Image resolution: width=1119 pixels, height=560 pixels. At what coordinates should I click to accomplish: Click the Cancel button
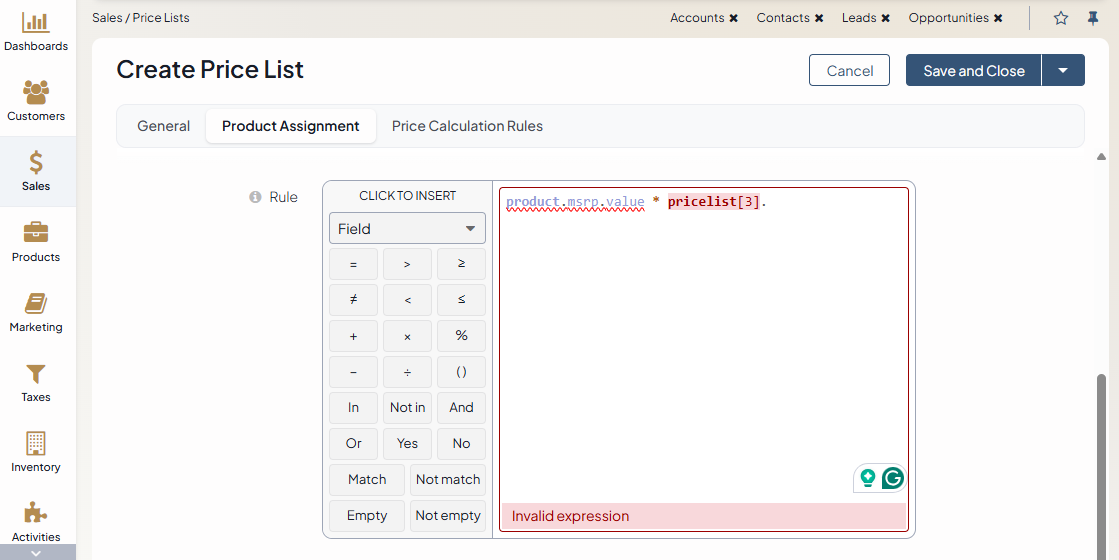pyautogui.click(x=849, y=70)
